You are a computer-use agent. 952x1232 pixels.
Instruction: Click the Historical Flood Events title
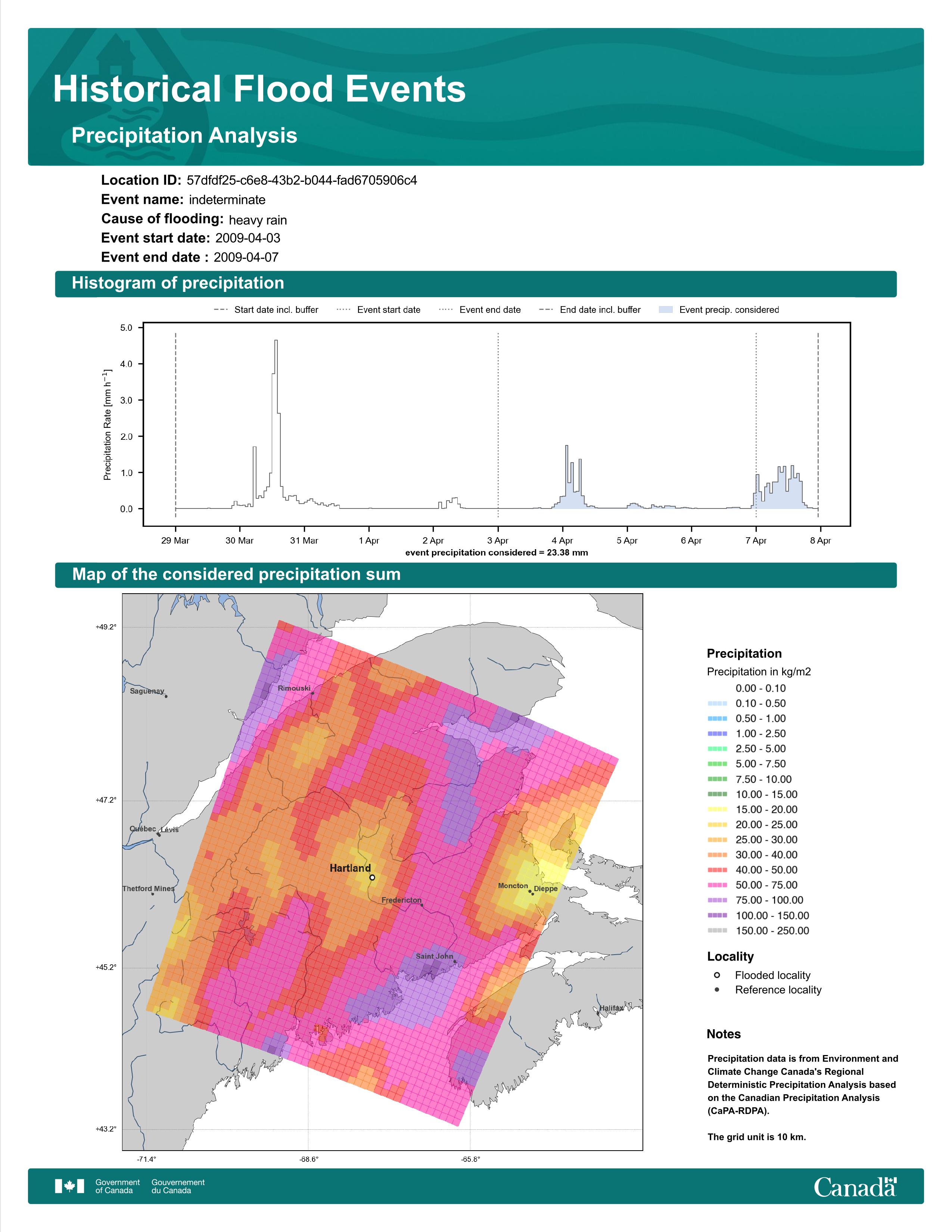click(259, 89)
